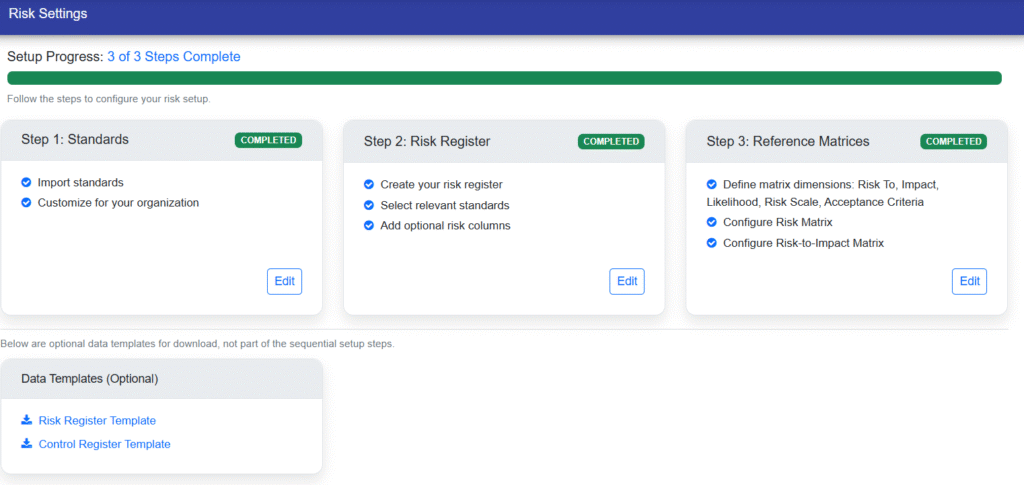Click COMPLETED badge on Step 3 Reference Matrices

pos(953,141)
